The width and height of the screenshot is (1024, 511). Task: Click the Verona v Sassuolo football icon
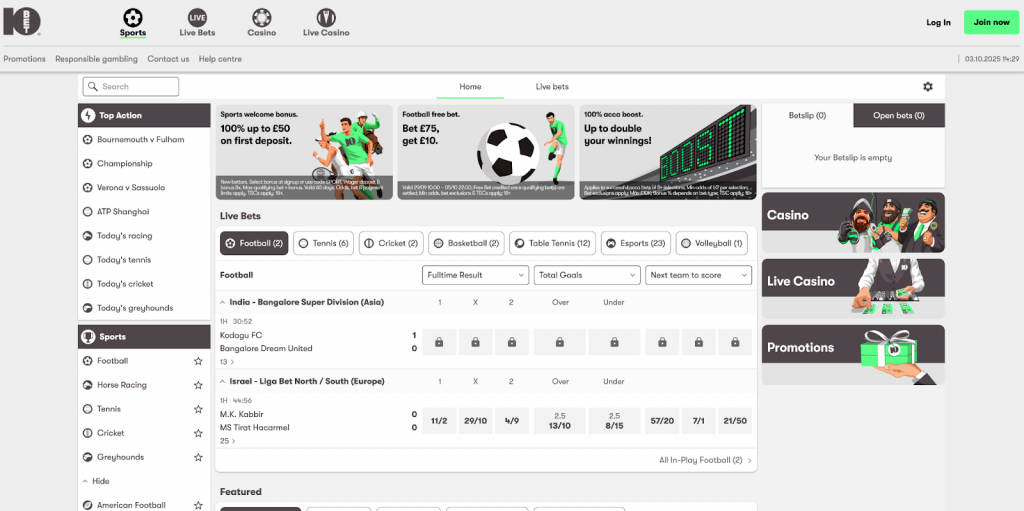88,188
